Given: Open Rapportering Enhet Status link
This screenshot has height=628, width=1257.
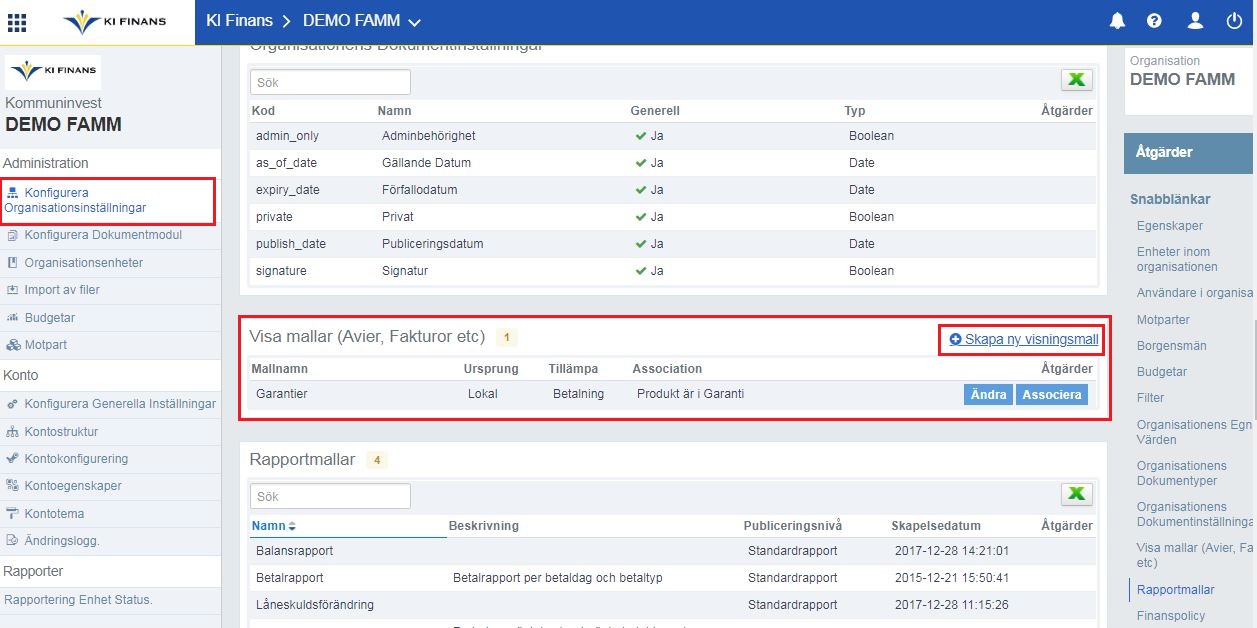Looking at the screenshot, I should [78, 600].
